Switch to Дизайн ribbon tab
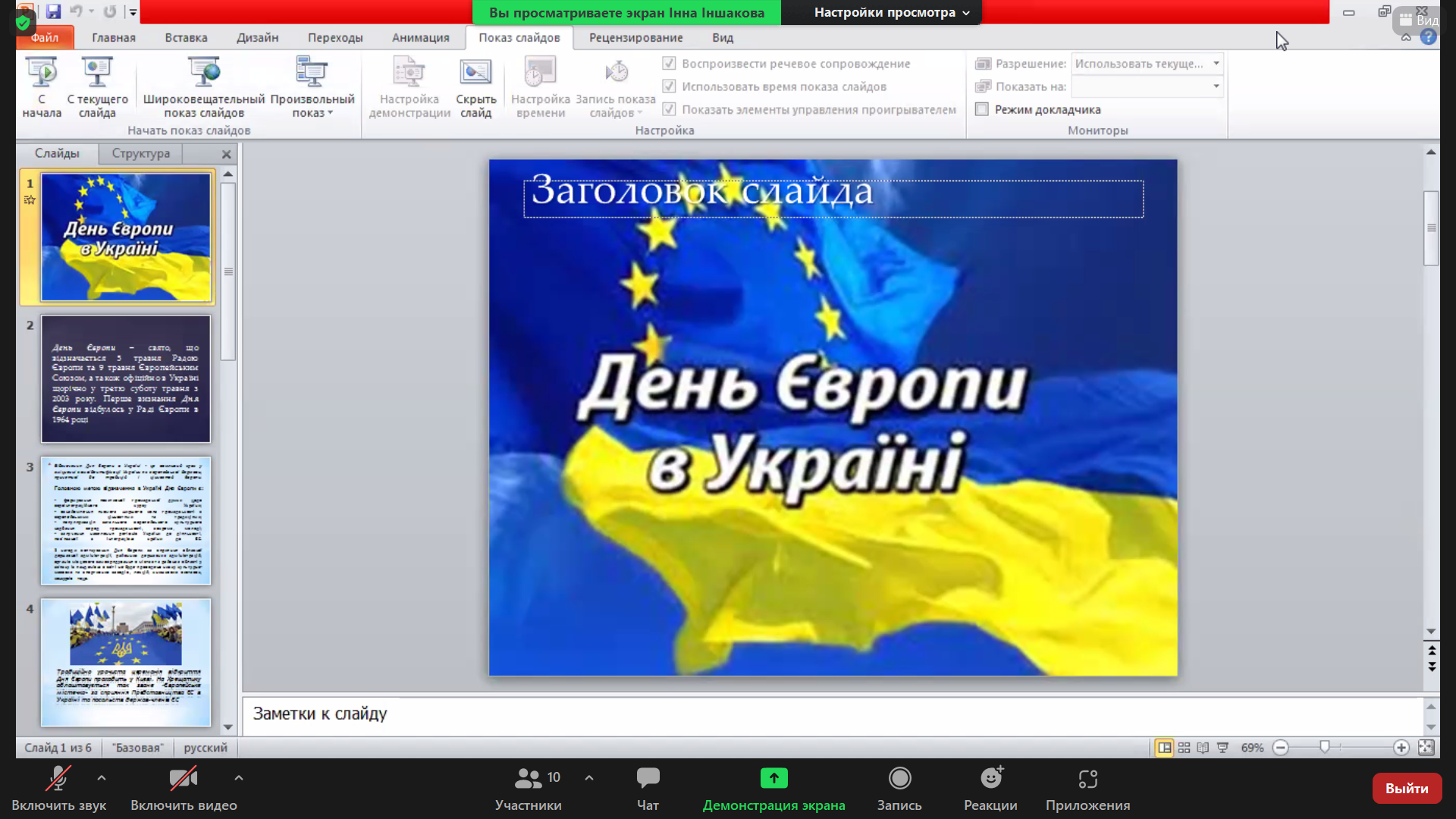1456x819 pixels. click(257, 37)
